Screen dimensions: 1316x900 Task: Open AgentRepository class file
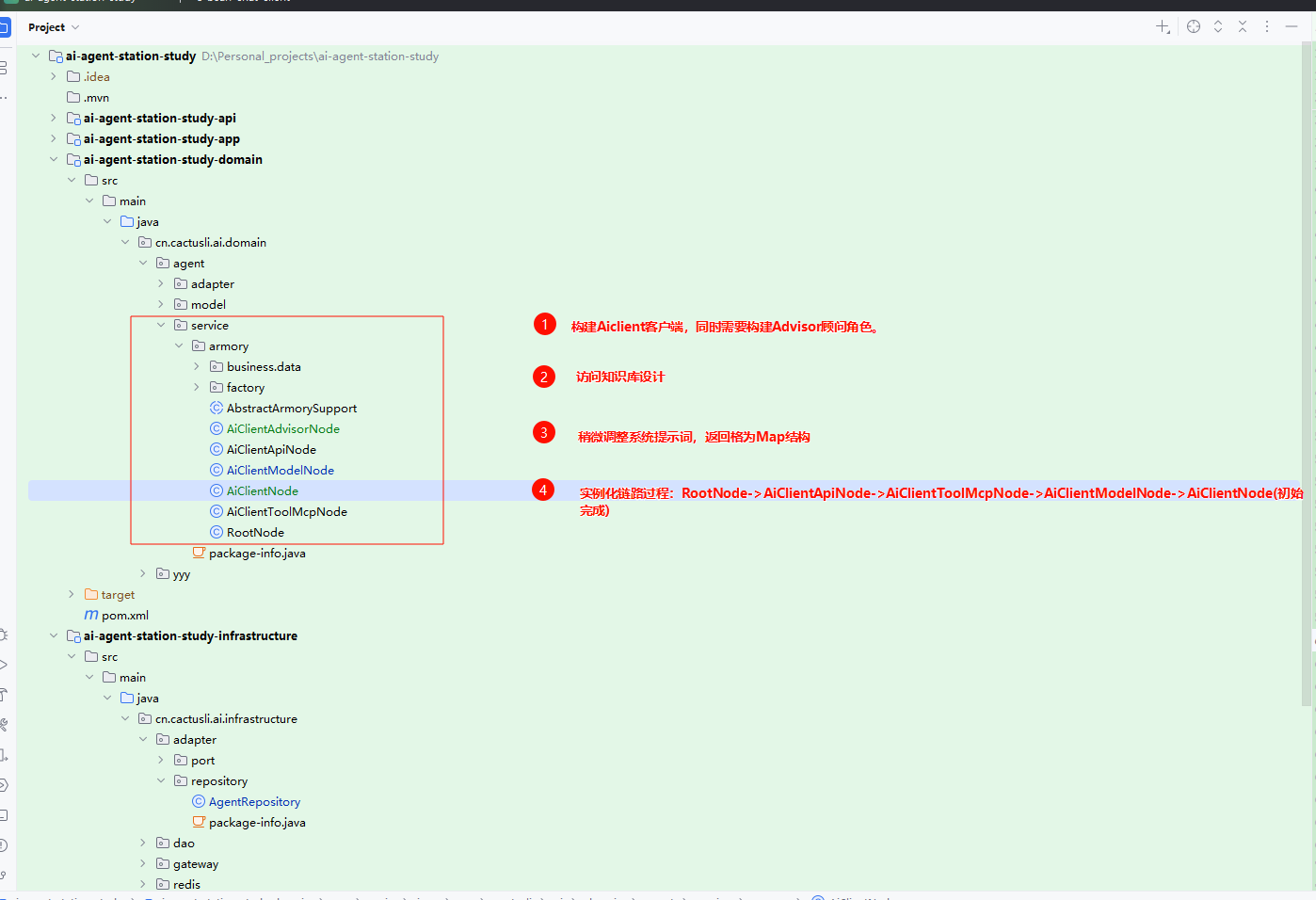click(x=254, y=802)
